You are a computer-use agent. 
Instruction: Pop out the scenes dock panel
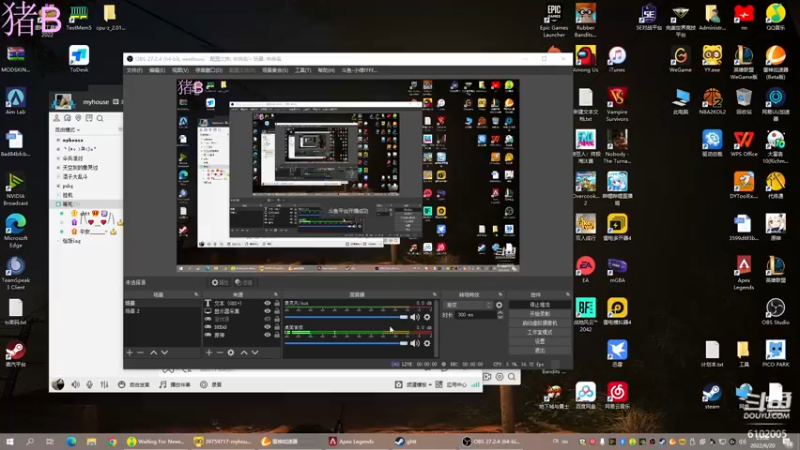point(196,294)
